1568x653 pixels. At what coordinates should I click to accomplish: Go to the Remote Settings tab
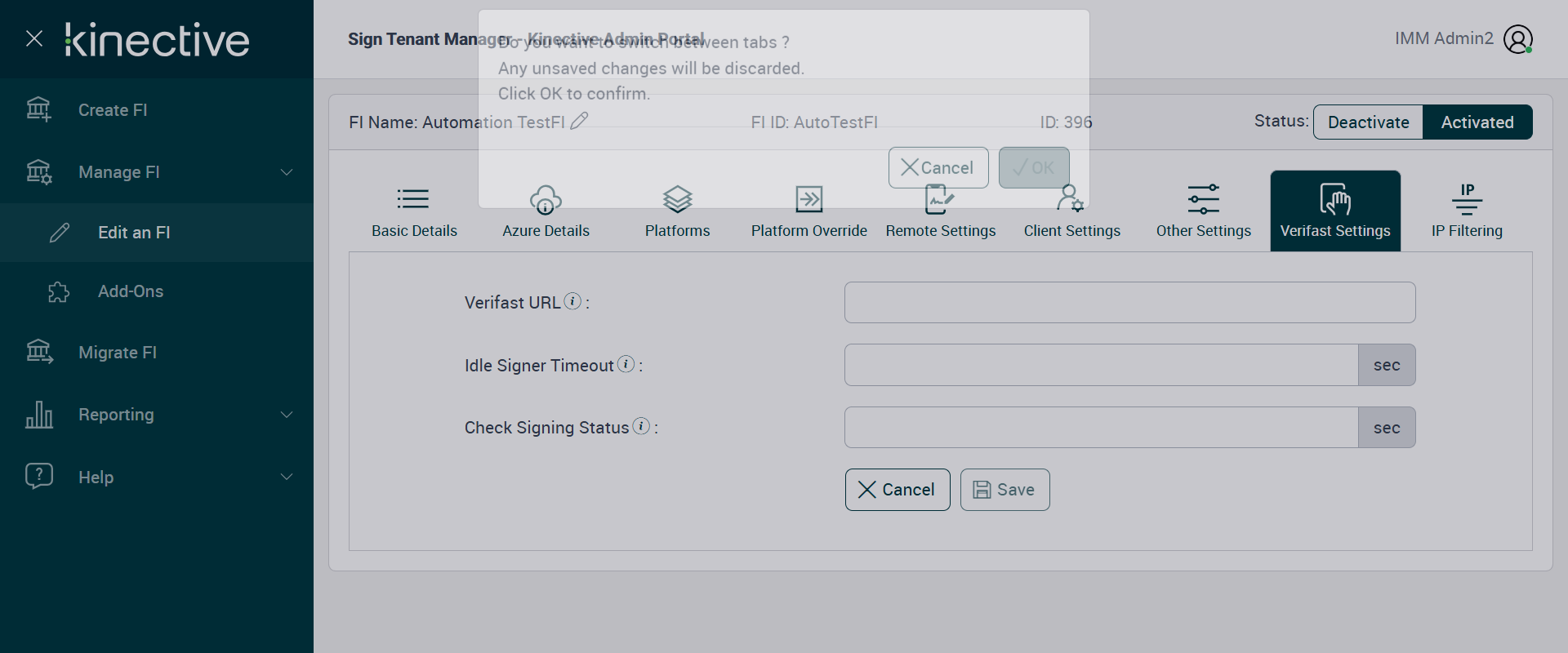[941, 211]
